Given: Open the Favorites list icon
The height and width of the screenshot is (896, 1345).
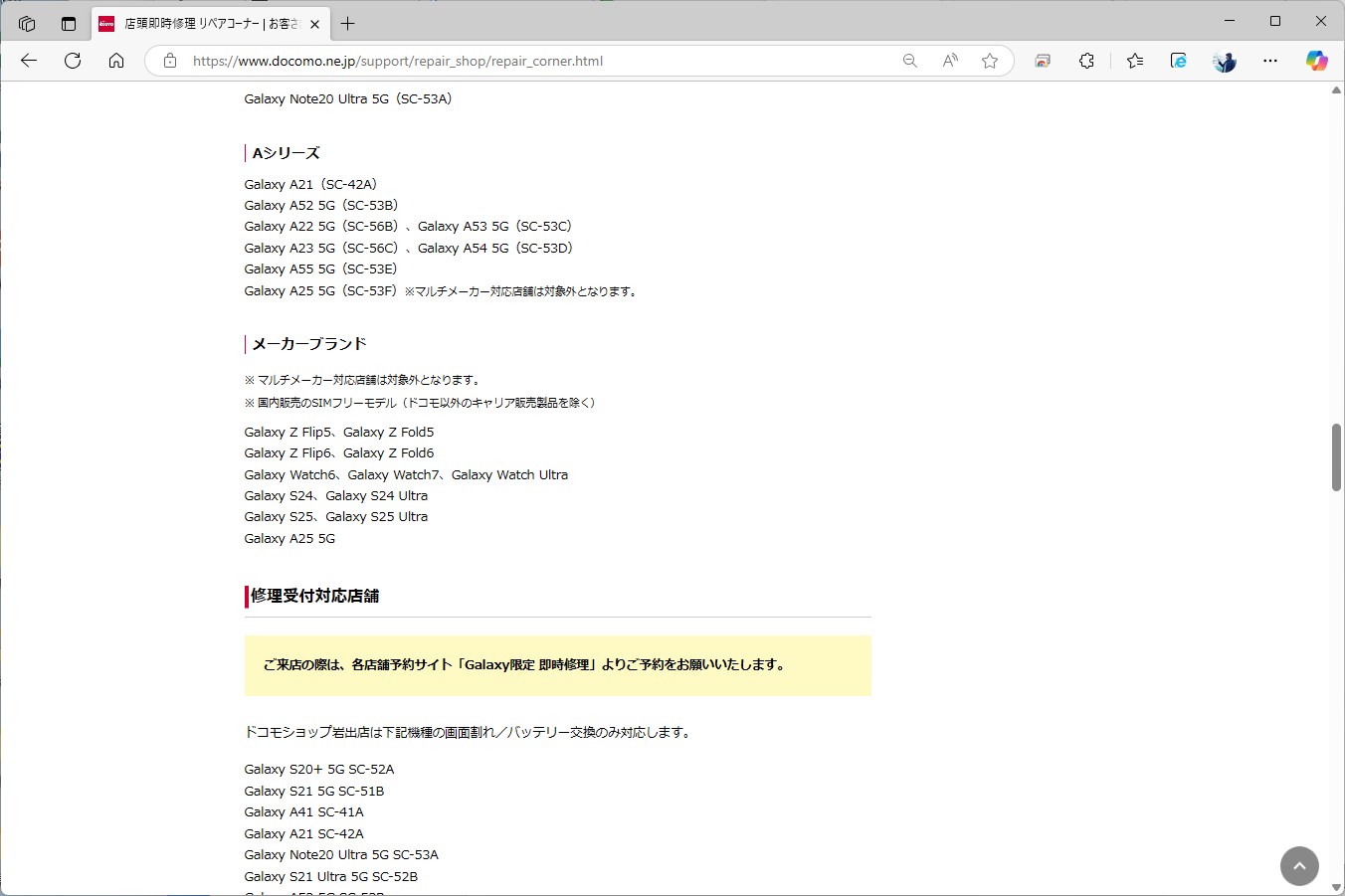Looking at the screenshot, I should [x=1135, y=61].
